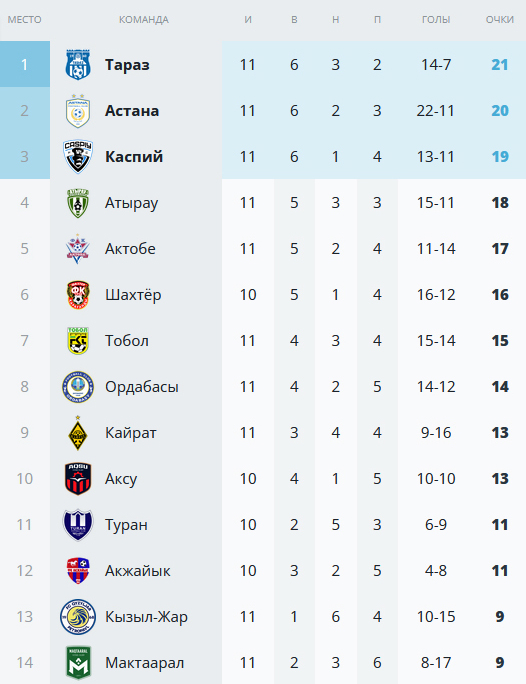This screenshot has height=684, width=526.
Task: Click the Тобол team logo
Action: (x=78, y=341)
